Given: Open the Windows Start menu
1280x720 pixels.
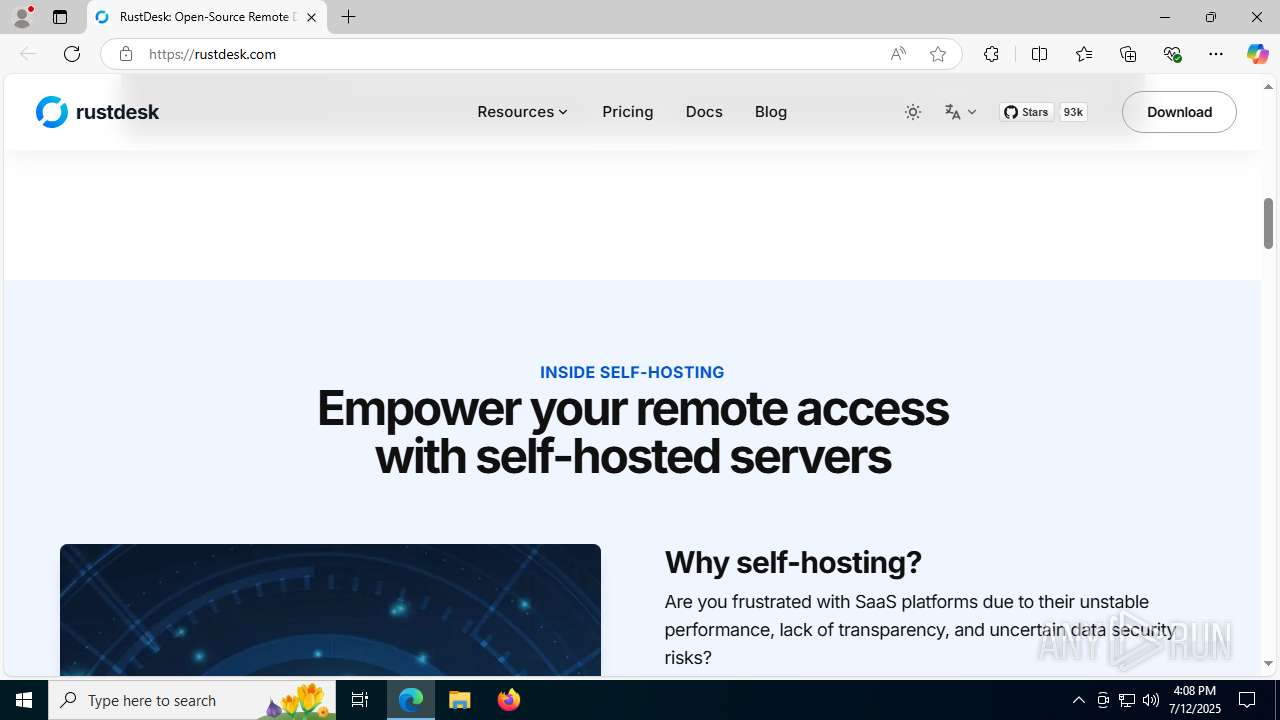Looking at the screenshot, I should (x=24, y=700).
